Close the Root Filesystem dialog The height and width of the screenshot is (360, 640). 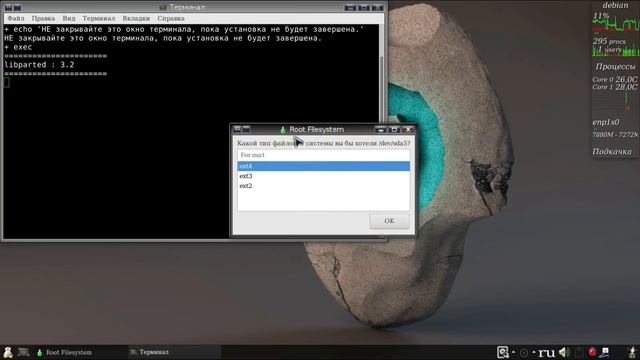click(x=408, y=130)
